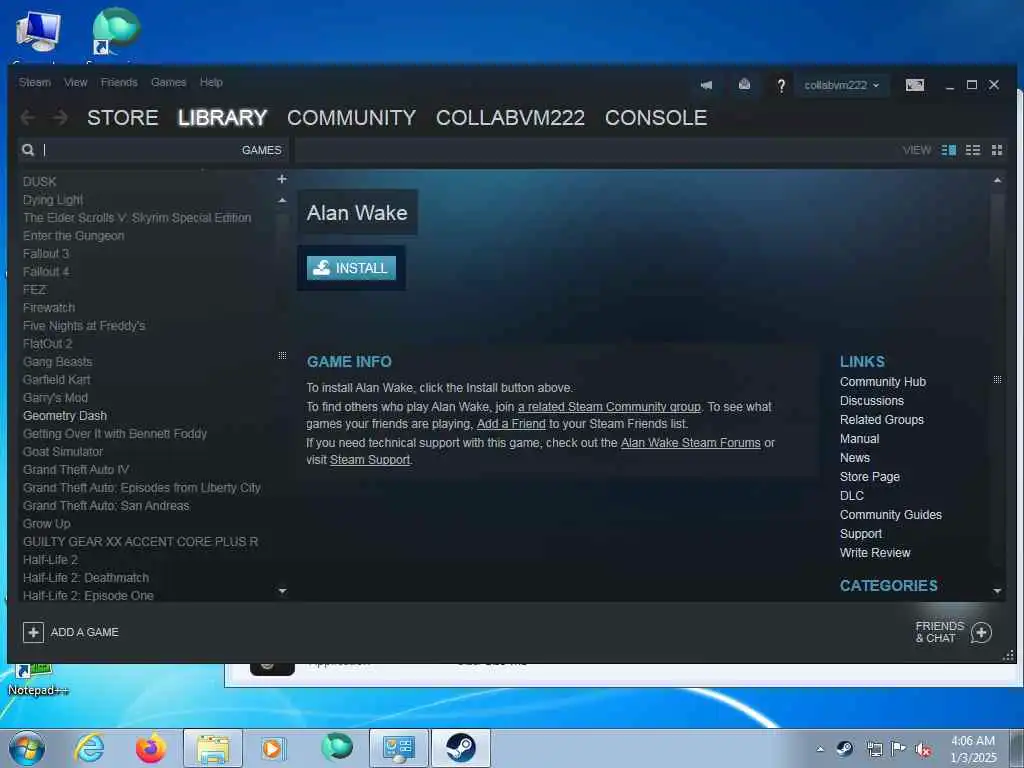Click details pane scroll down arrow

pos(997,591)
